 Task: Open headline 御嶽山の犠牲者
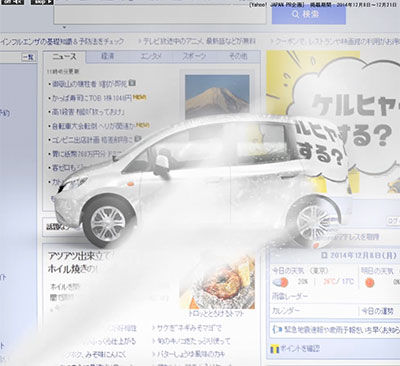(x=89, y=83)
